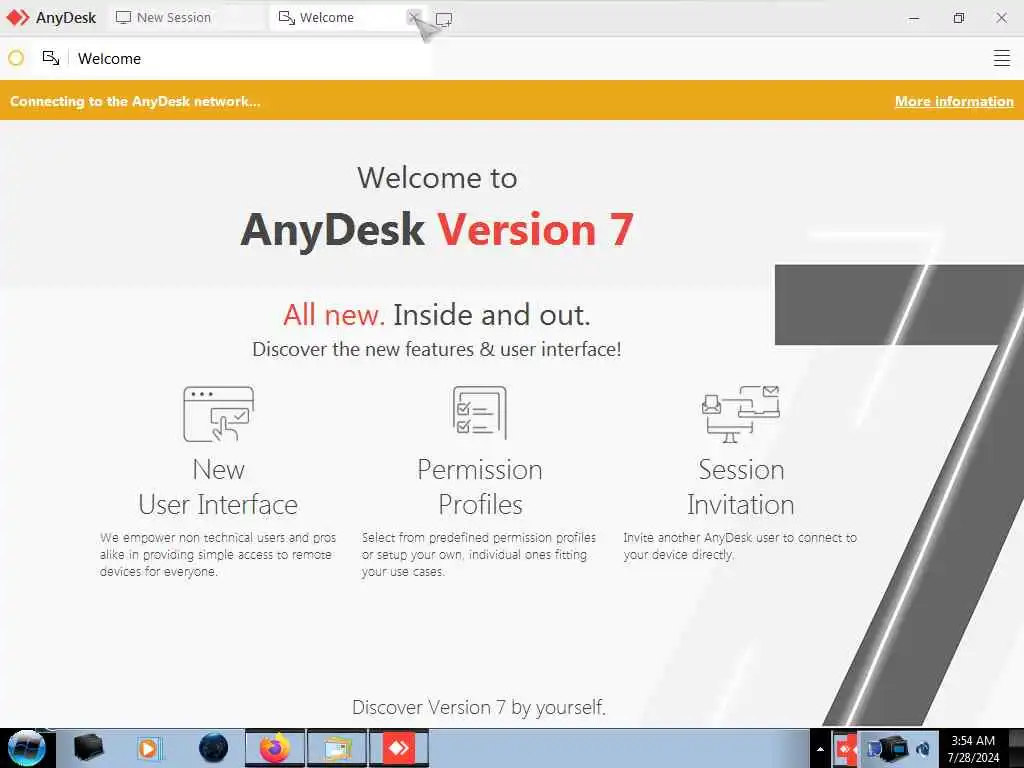
Task: Switch to Firefox in the taskbar
Action: (275, 748)
